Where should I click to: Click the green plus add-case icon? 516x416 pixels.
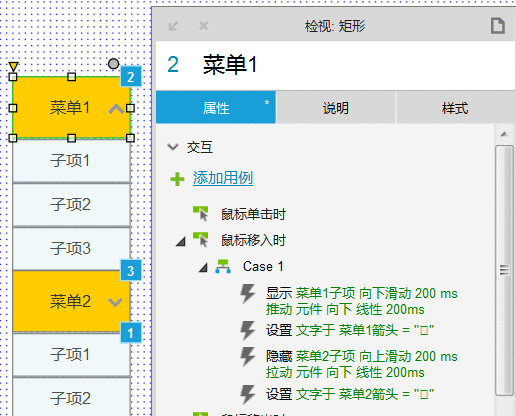[177, 179]
